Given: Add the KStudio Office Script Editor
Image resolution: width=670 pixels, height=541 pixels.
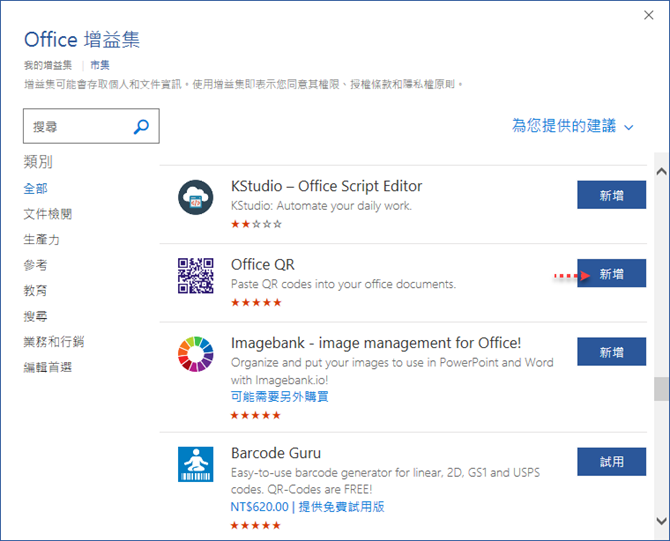Looking at the screenshot, I should [x=611, y=194].
